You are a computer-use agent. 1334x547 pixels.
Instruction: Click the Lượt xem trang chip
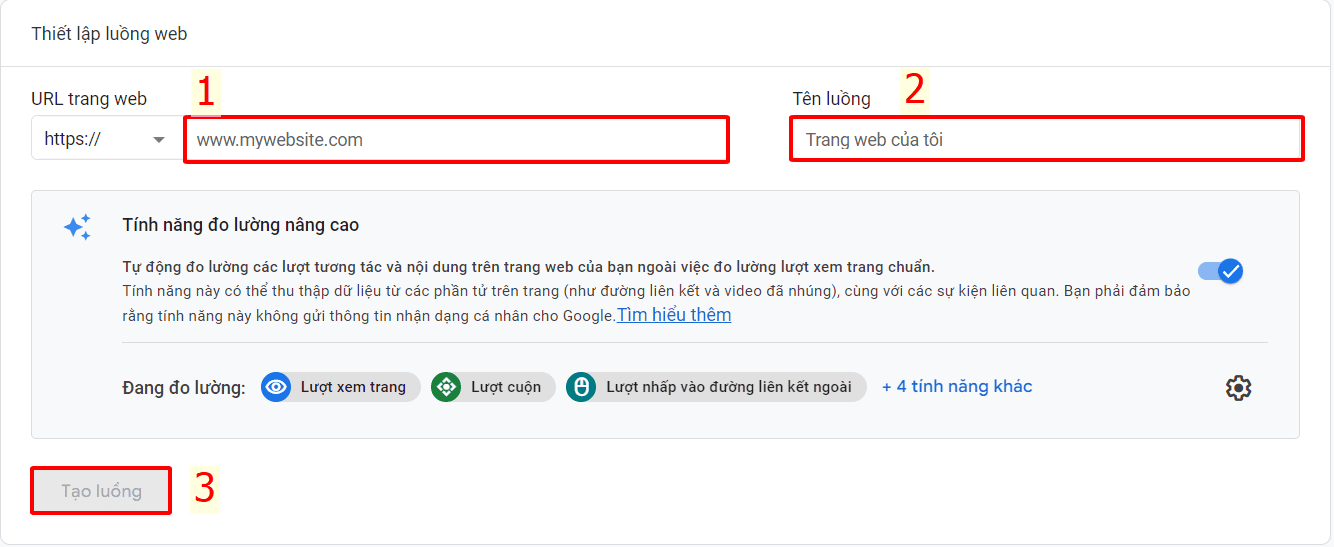(x=339, y=387)
